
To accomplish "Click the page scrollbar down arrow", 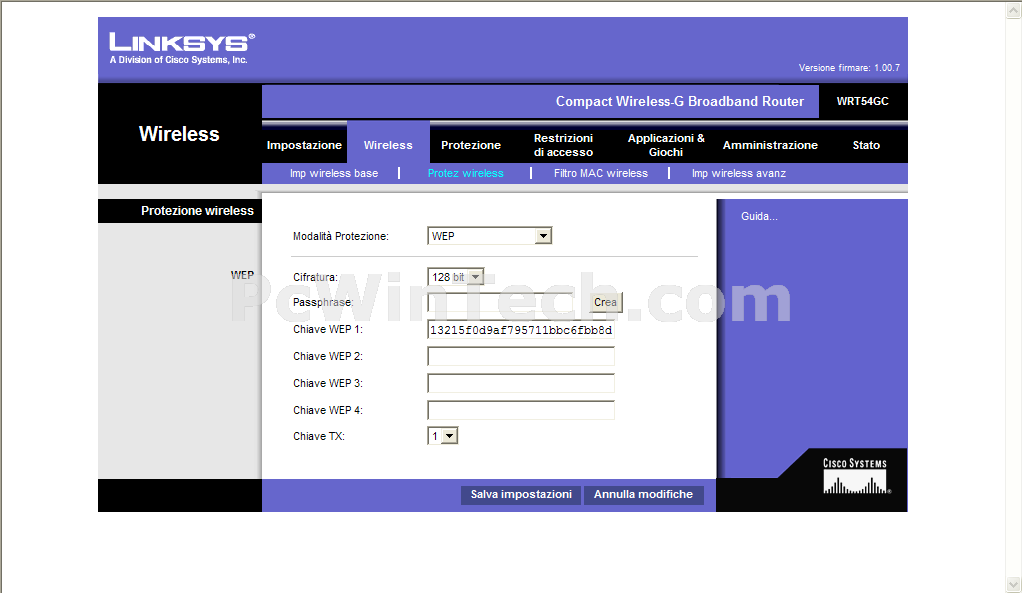I will click(x=1014, y=584).
